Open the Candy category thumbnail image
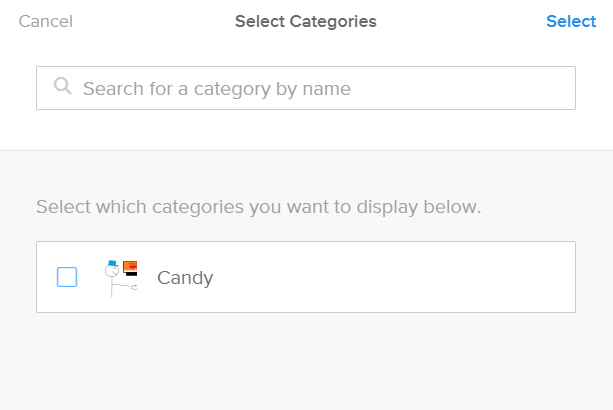The height and width of the screenshot is (410, 613). click(121, 278)
